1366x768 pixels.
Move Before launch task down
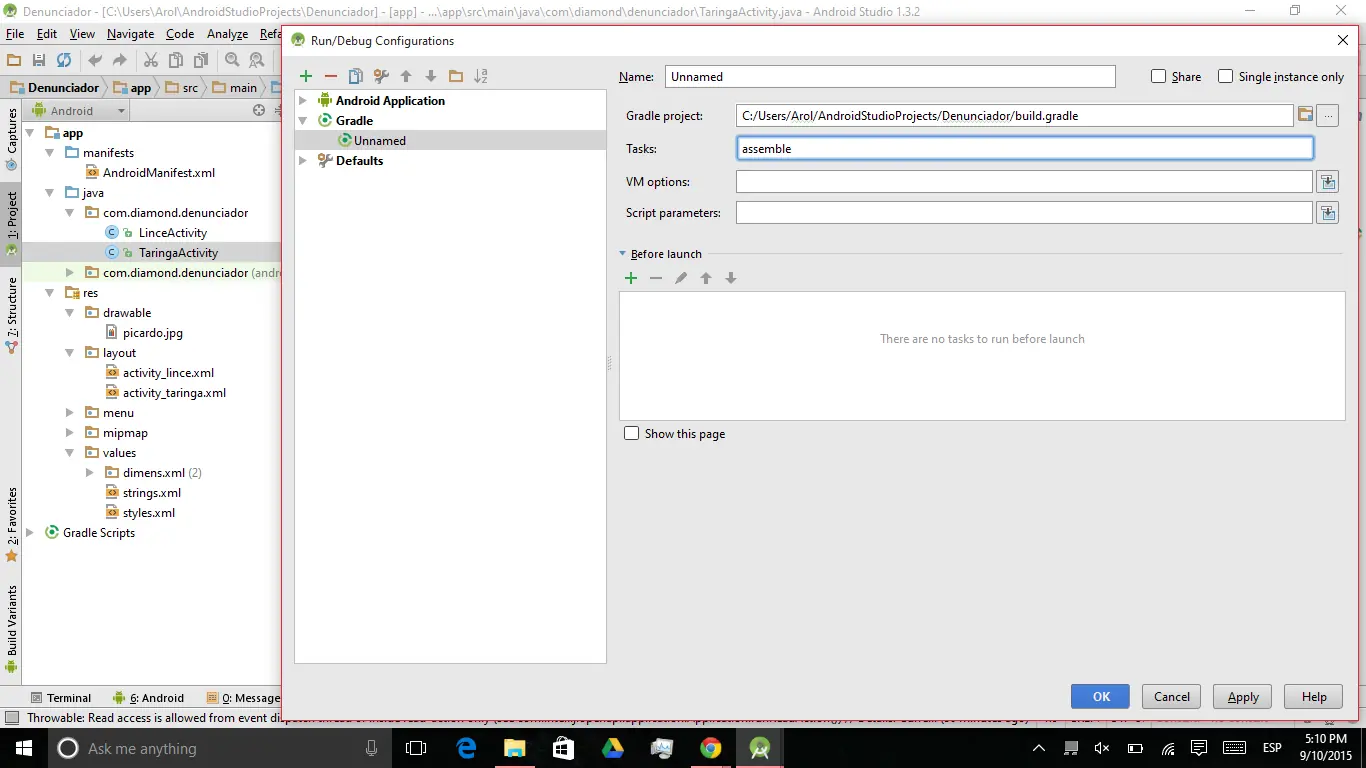click(731, 278)
